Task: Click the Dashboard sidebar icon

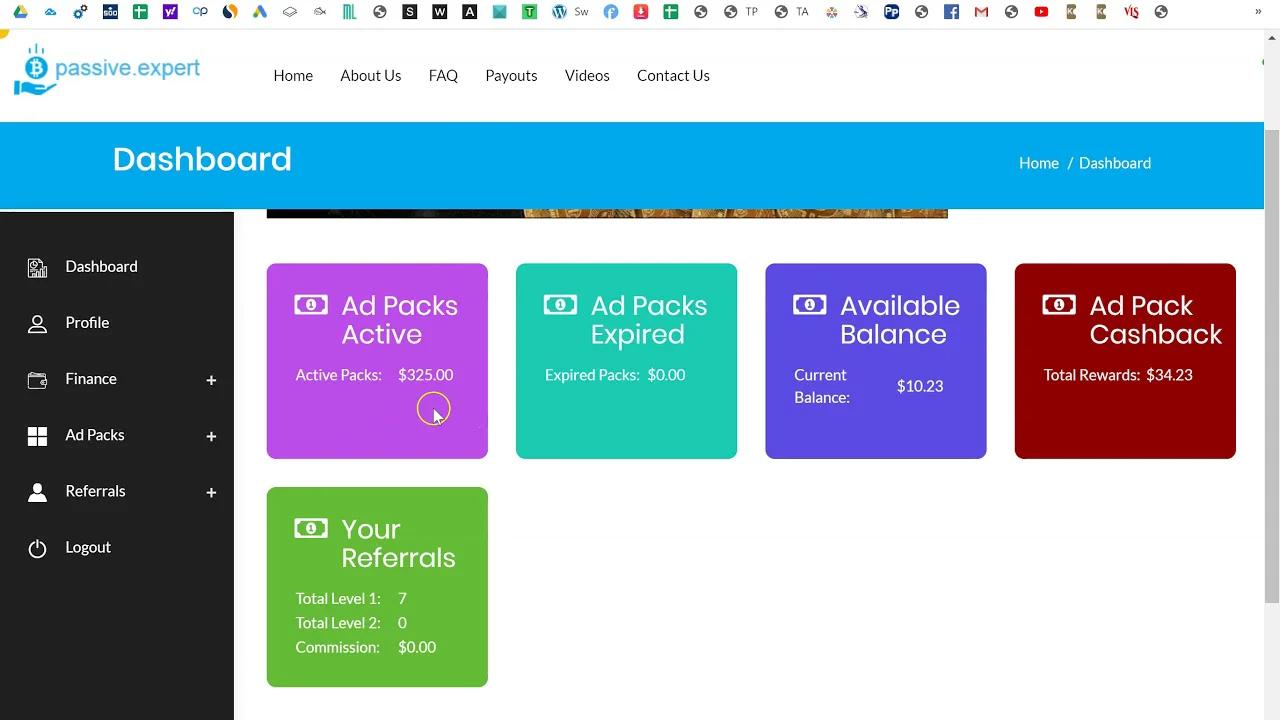Action: [37, 267]
